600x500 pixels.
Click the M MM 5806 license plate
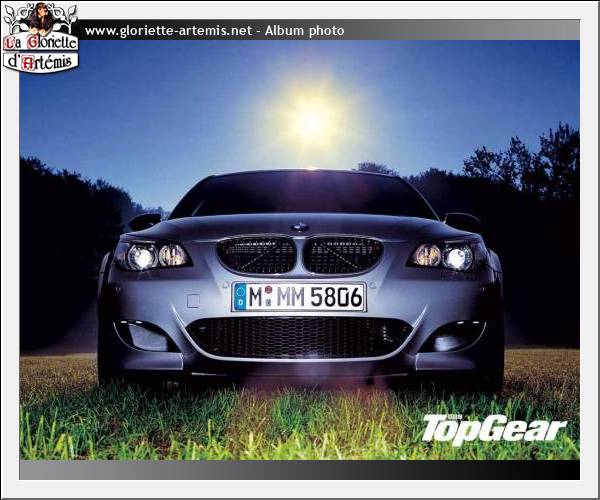299,296
